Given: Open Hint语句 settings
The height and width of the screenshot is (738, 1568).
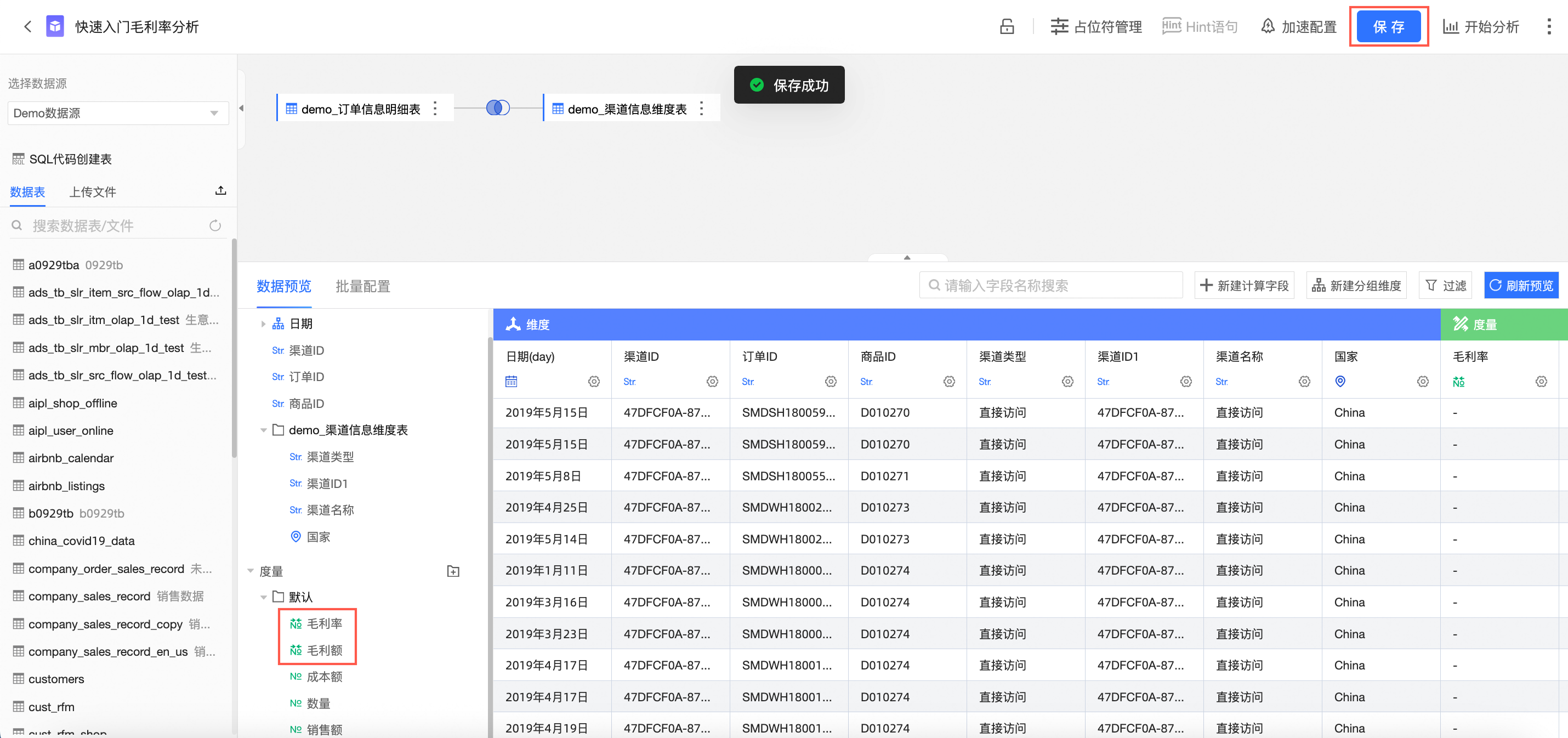Looking at the screenshot, I should pos(1200,26).
